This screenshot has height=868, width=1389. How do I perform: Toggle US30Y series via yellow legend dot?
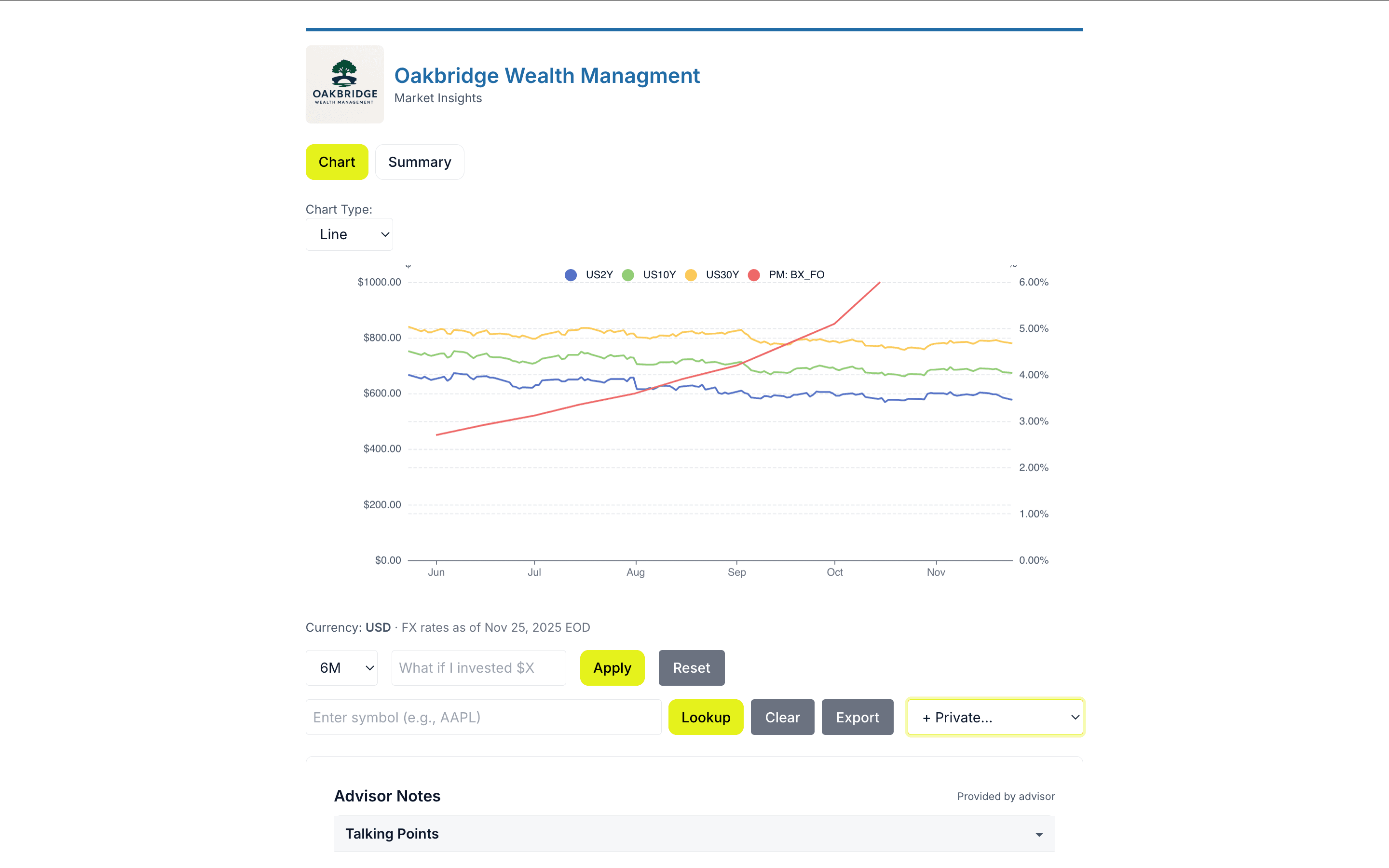coord(691,275)
